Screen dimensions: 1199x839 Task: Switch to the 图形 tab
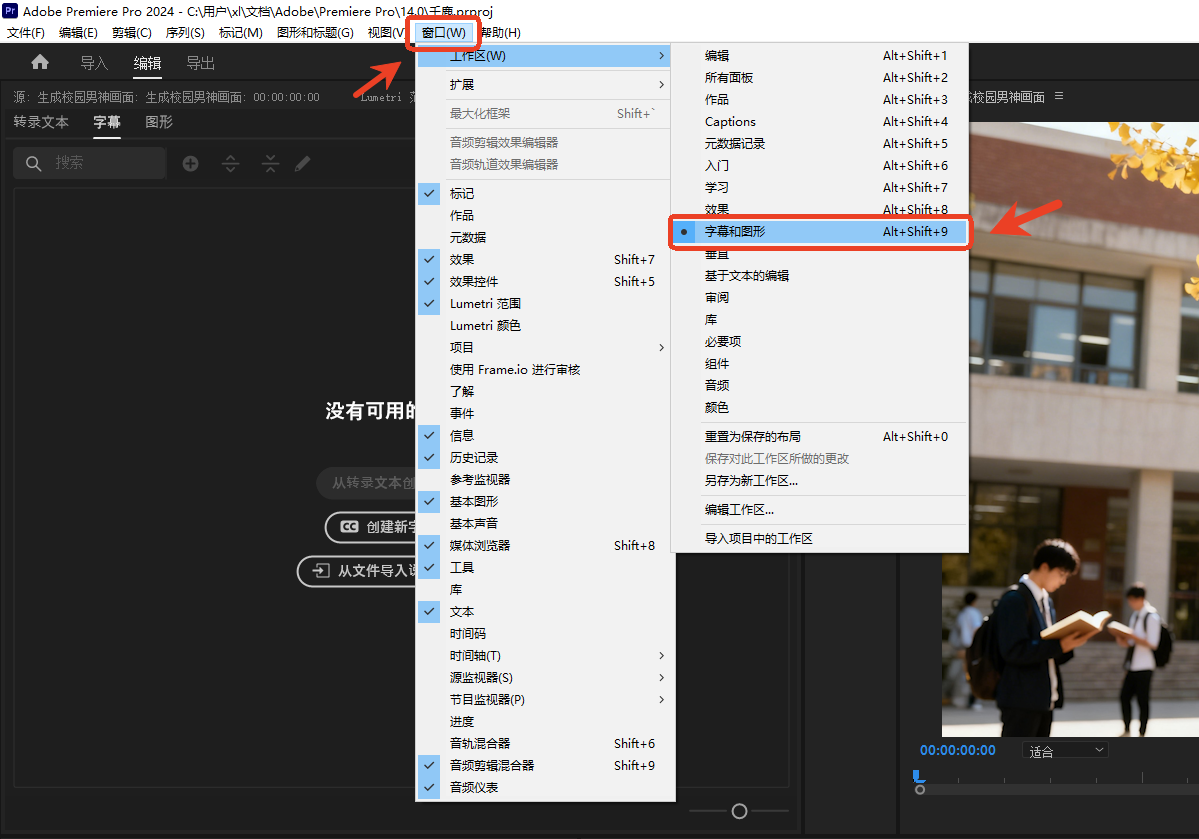point(159,122)
